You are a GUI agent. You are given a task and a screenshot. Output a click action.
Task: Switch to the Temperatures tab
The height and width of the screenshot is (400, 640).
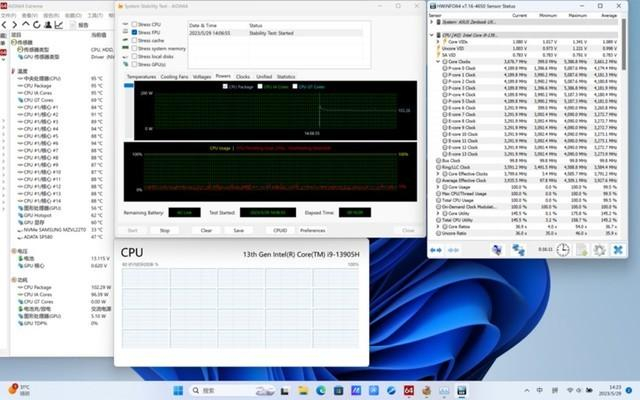pos(141,77)
